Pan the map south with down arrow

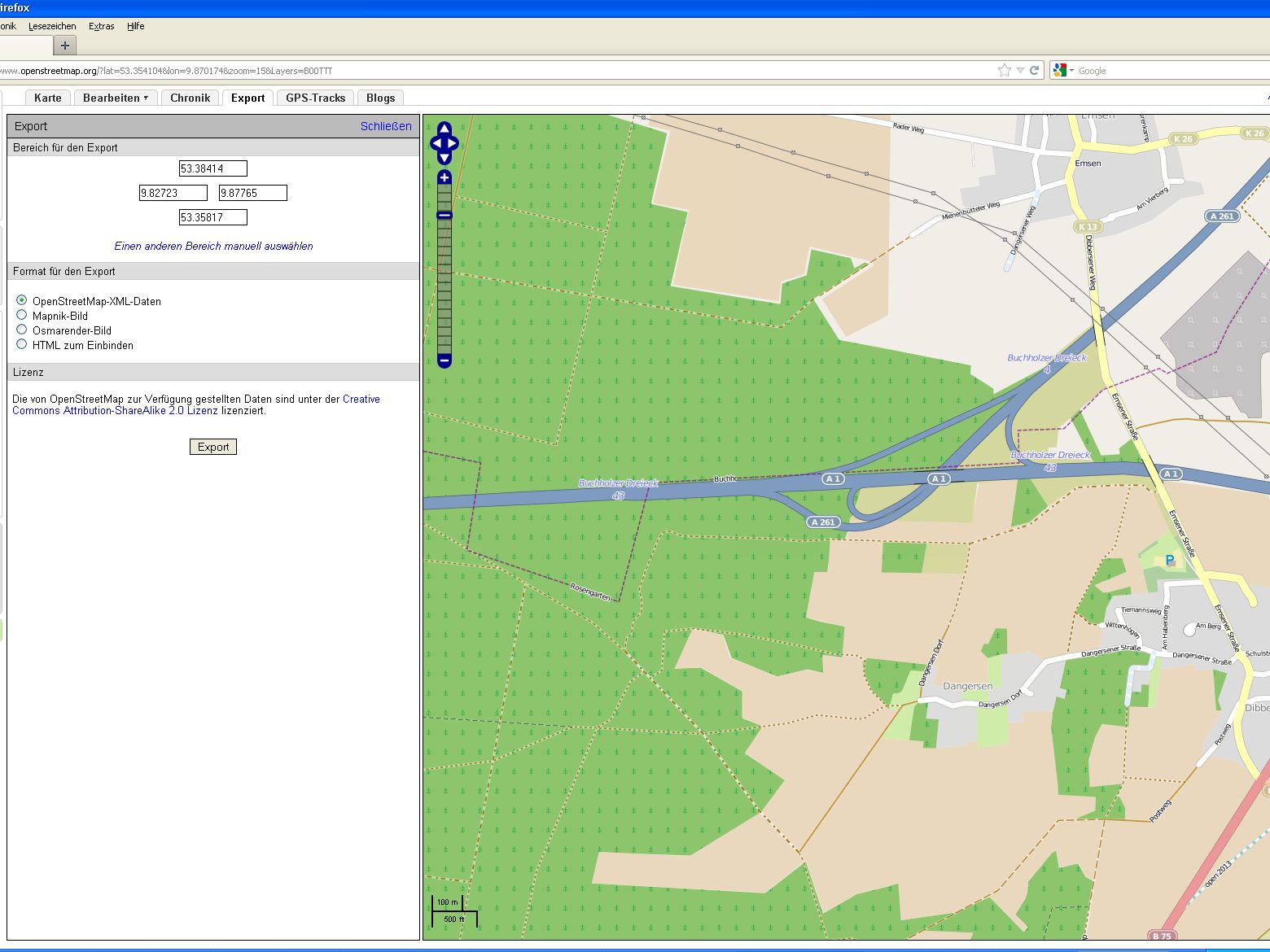click(x=444, y=158)
